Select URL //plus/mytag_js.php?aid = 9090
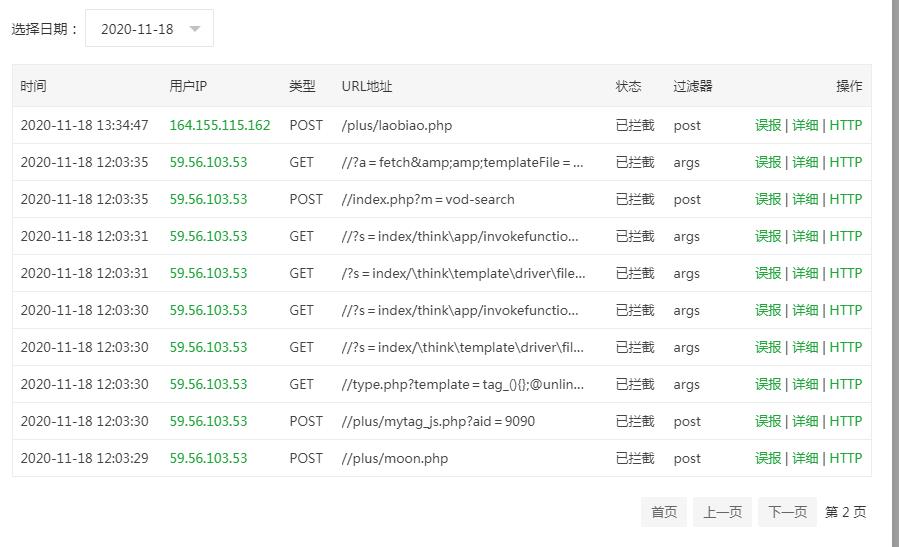899x547 pixels. pyautogui.click(x=438, y=421)
